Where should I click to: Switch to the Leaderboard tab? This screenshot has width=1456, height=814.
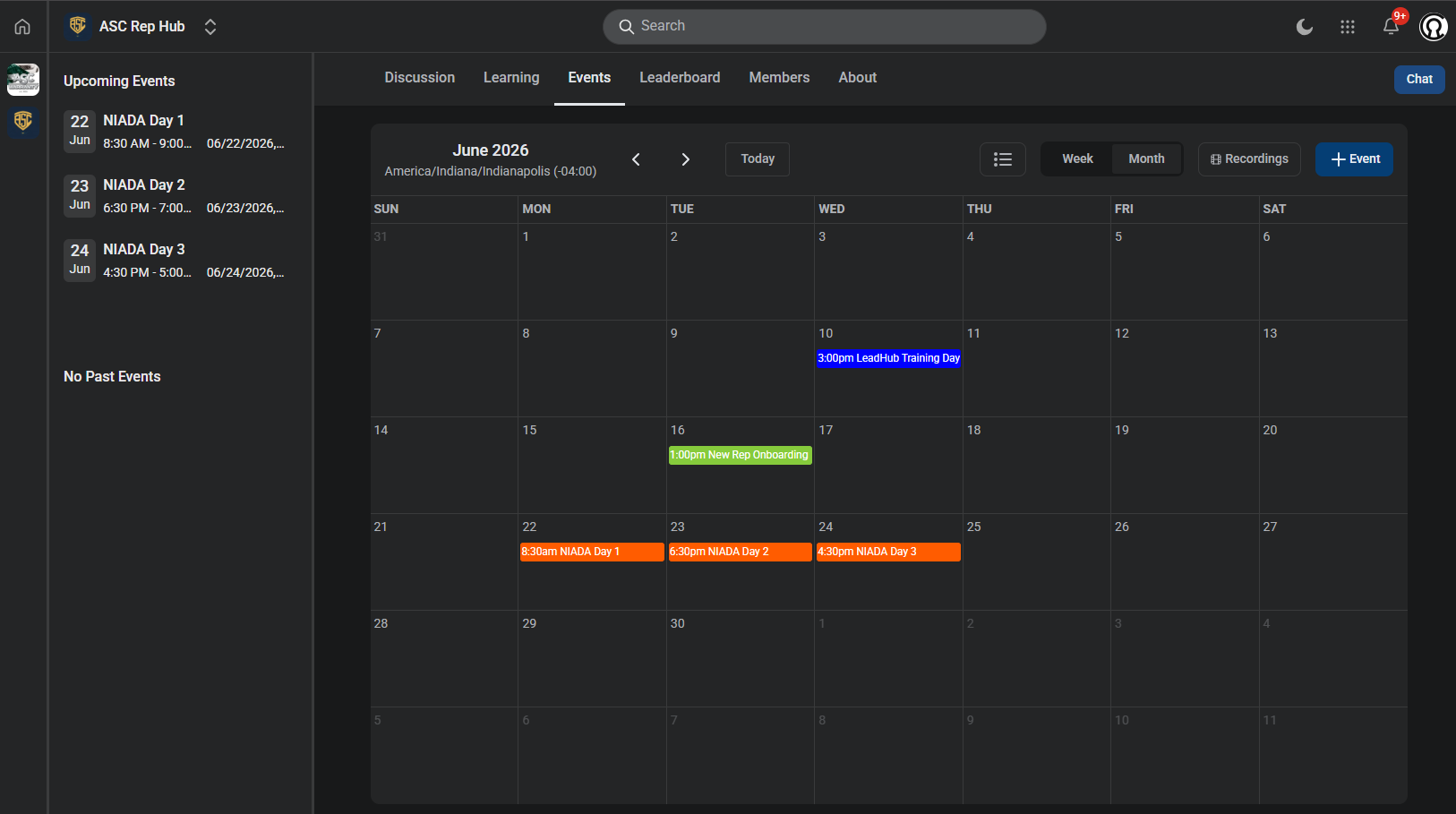coord(680,78)
